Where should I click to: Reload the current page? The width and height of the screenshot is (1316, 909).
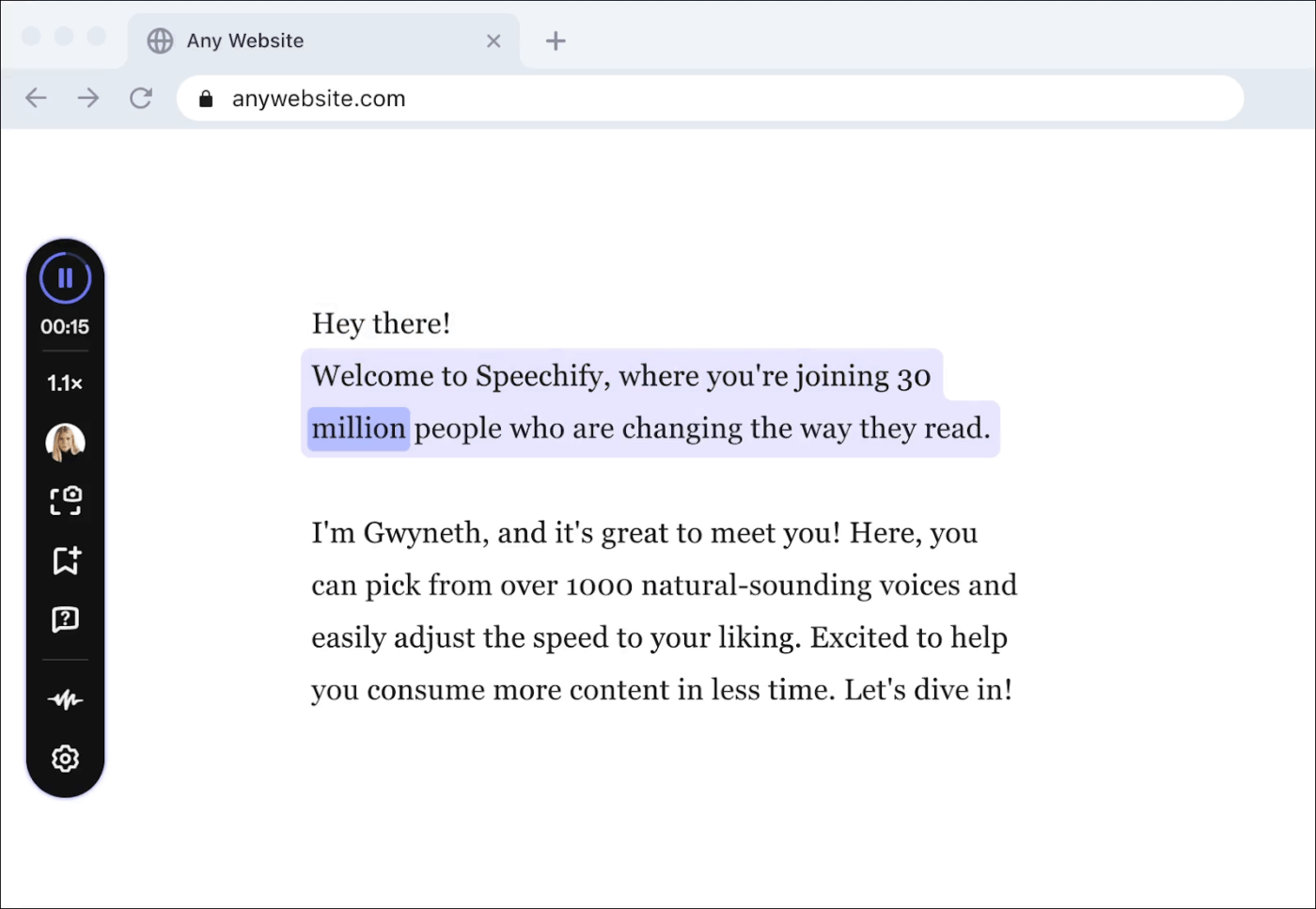click(141, 98)
